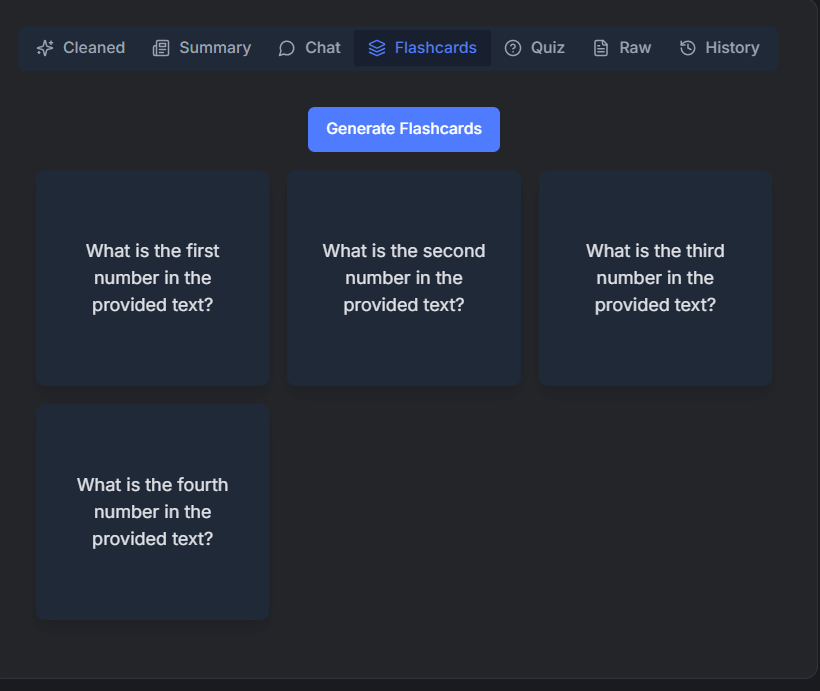
Task: Flip the second number flashcard
Action: (x=403, y=277)
